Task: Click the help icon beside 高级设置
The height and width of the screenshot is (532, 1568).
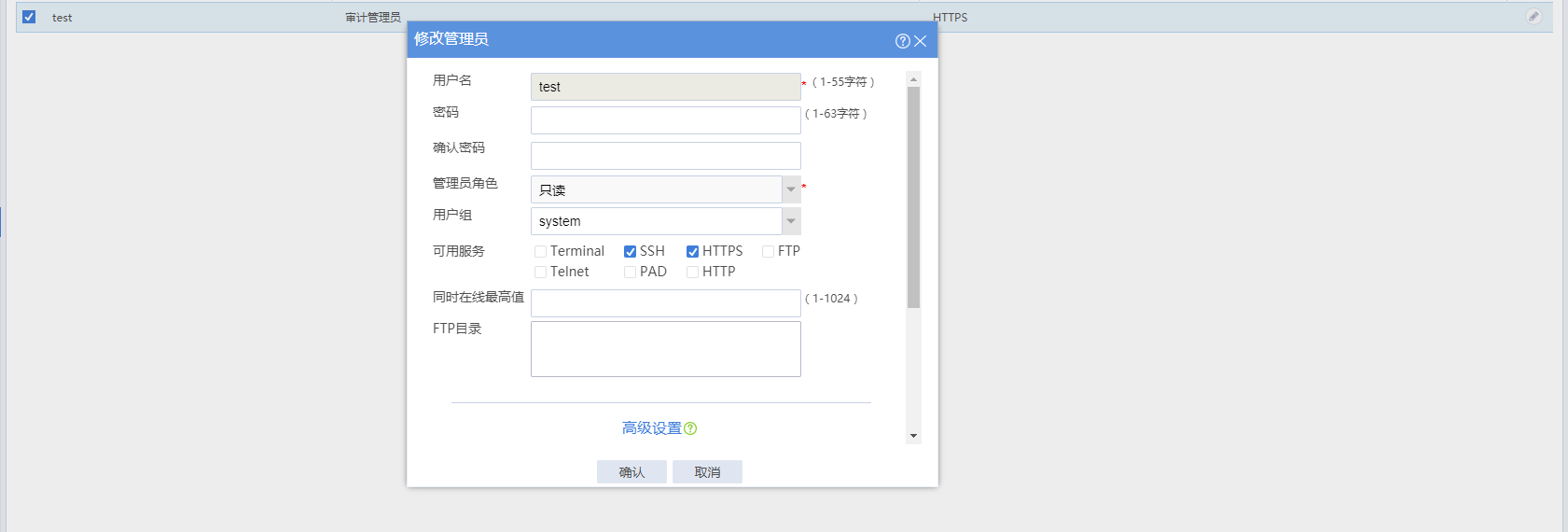Action: [690, 428]
